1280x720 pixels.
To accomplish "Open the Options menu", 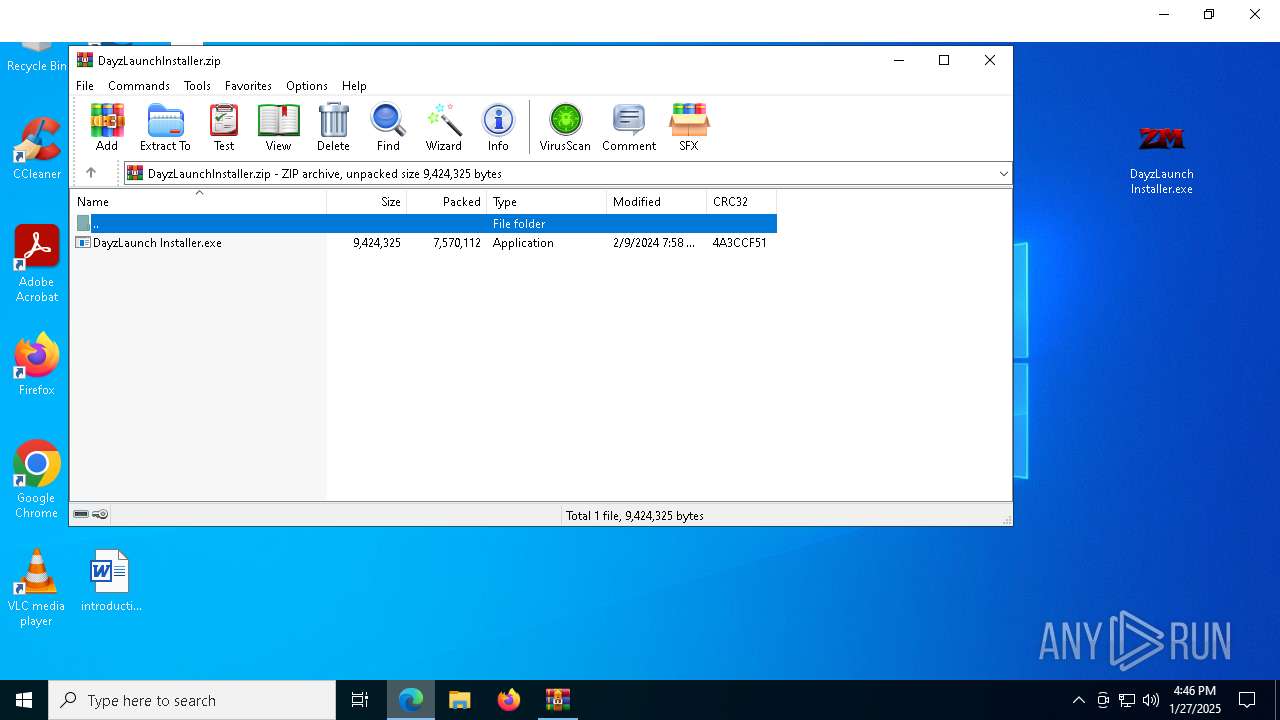I will coord(307,86).
